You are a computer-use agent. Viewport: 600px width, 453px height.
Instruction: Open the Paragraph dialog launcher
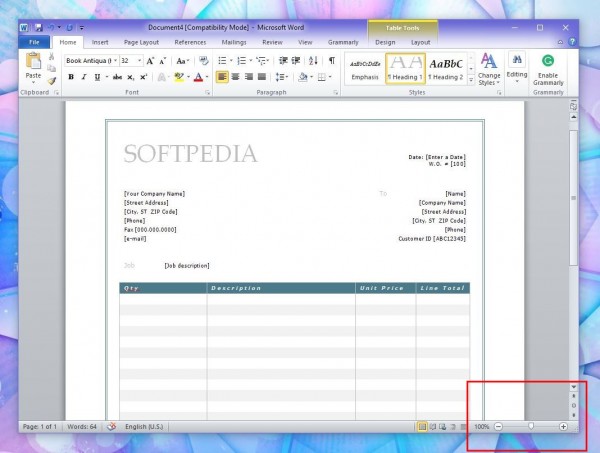coord(336,93)
